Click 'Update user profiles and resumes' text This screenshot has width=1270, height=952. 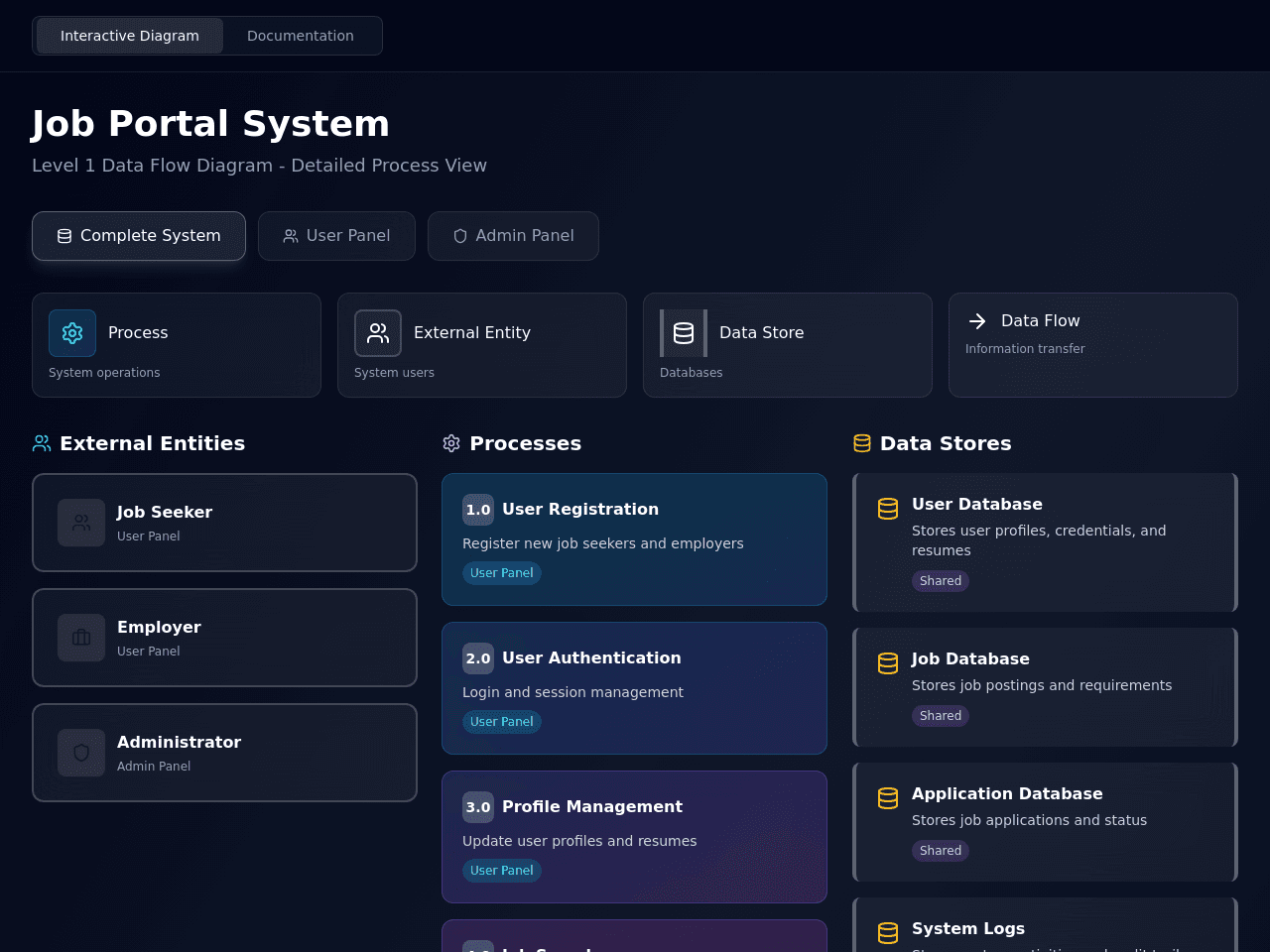click(x=579, y=841)
